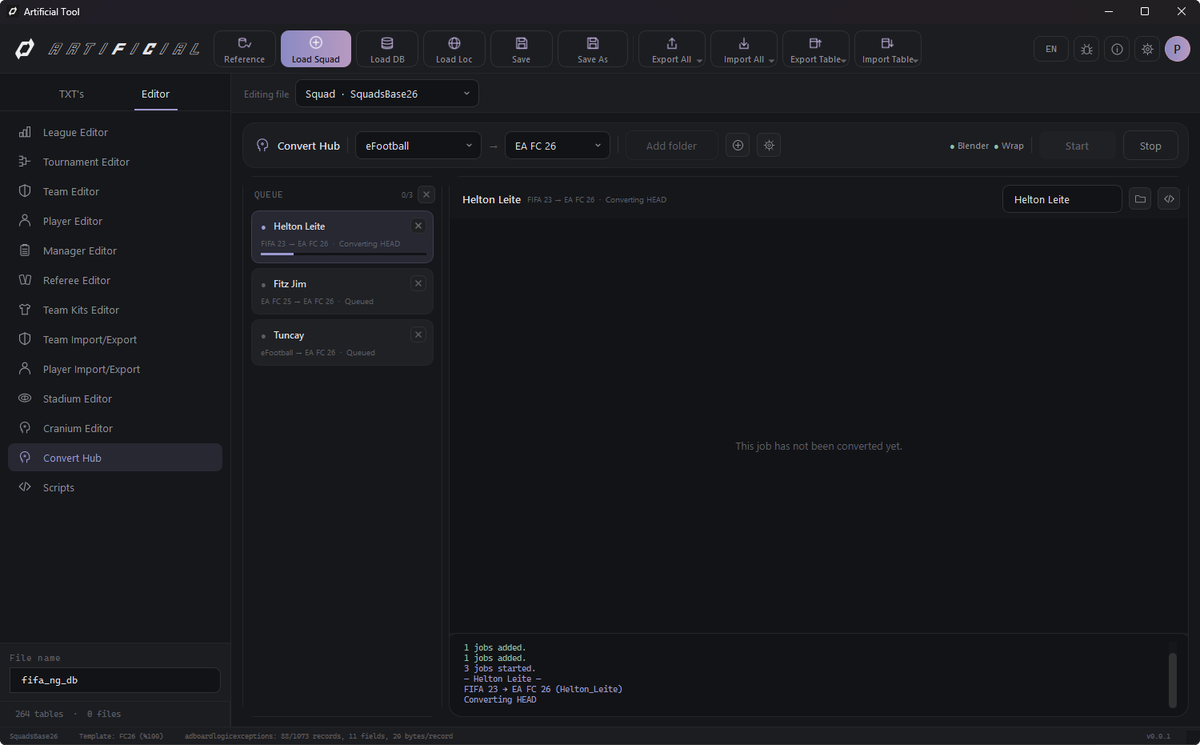
Task: Click the bug report icon
Action: [x=1086, y=49]
